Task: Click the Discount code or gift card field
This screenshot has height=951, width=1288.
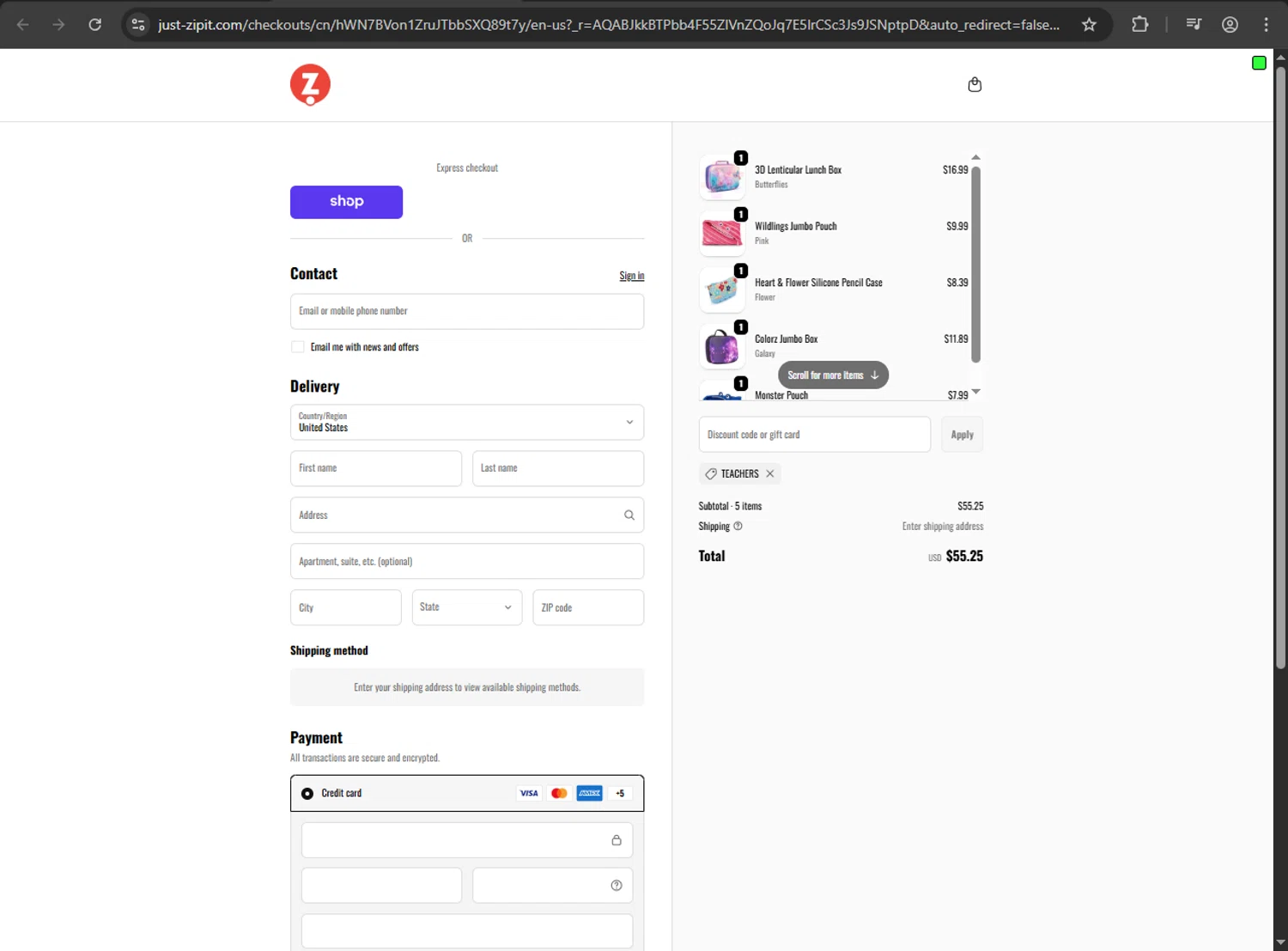Action: tap(815, 435)
